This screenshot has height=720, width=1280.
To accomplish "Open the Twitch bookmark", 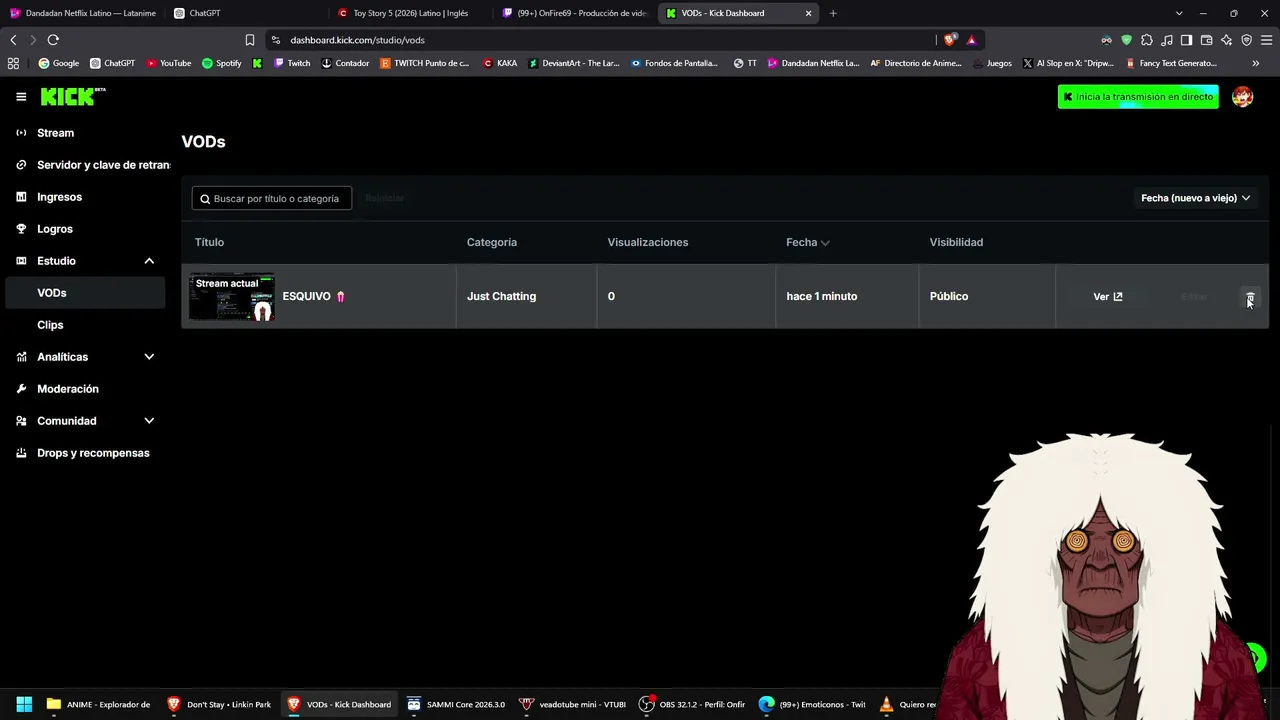I will tap(292, 63).
